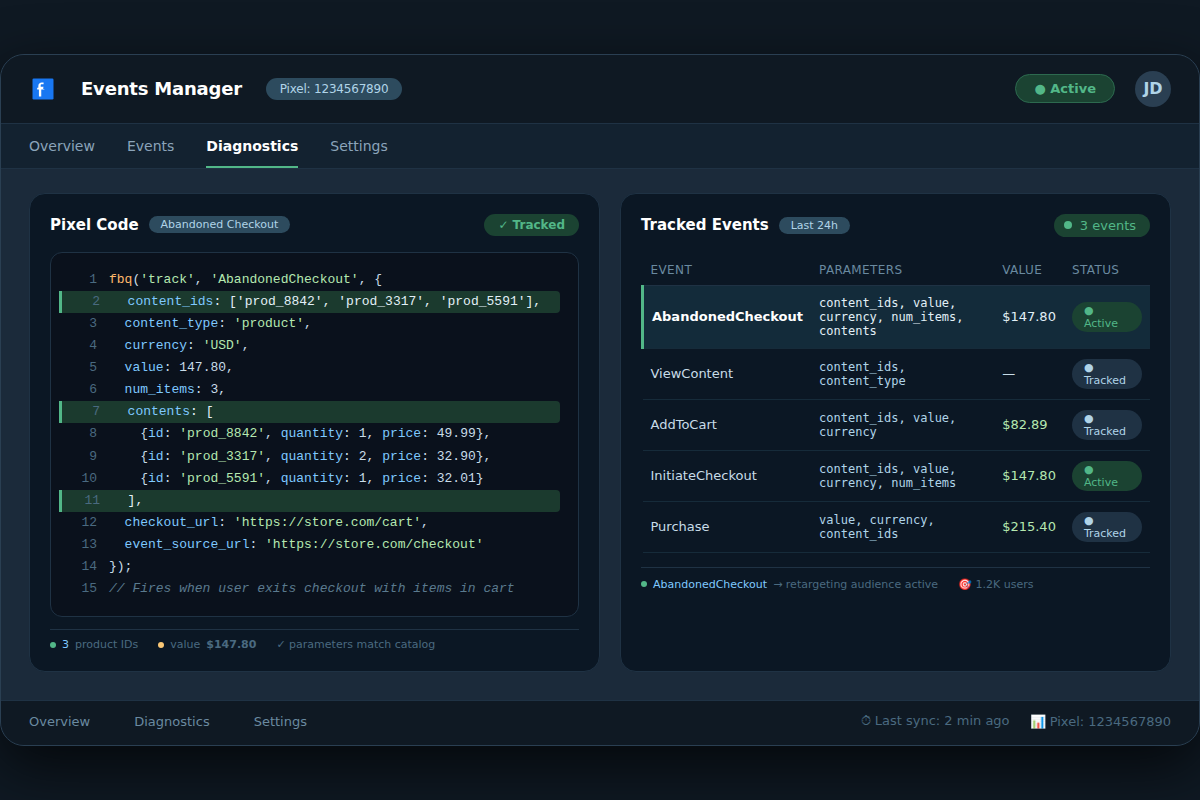
Task: Click Tracked status of AddToCart row
Action: pos(1107,425)
